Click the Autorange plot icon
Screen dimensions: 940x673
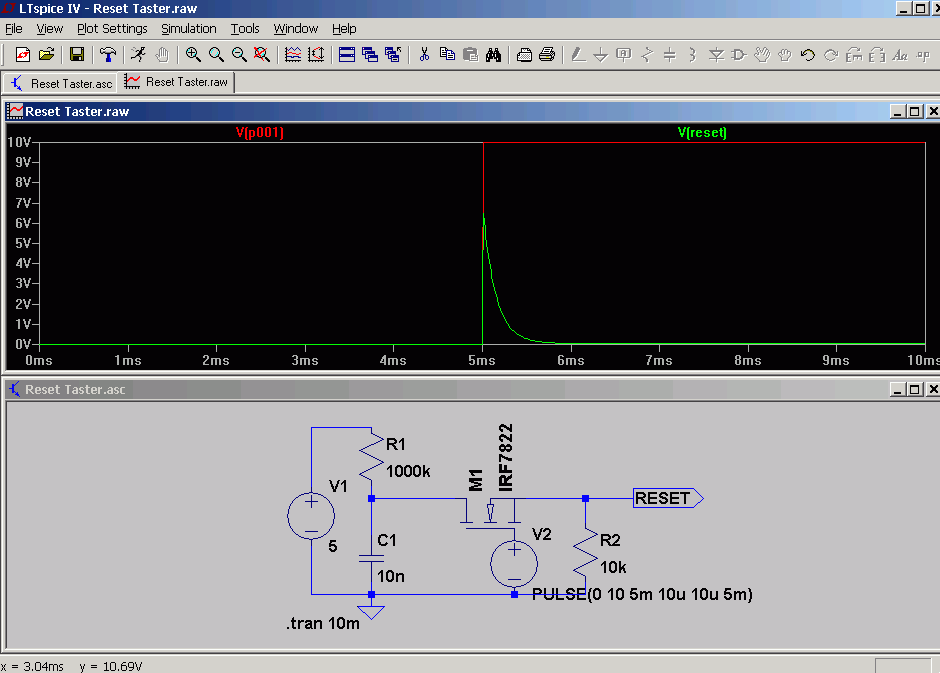(293, 55)
